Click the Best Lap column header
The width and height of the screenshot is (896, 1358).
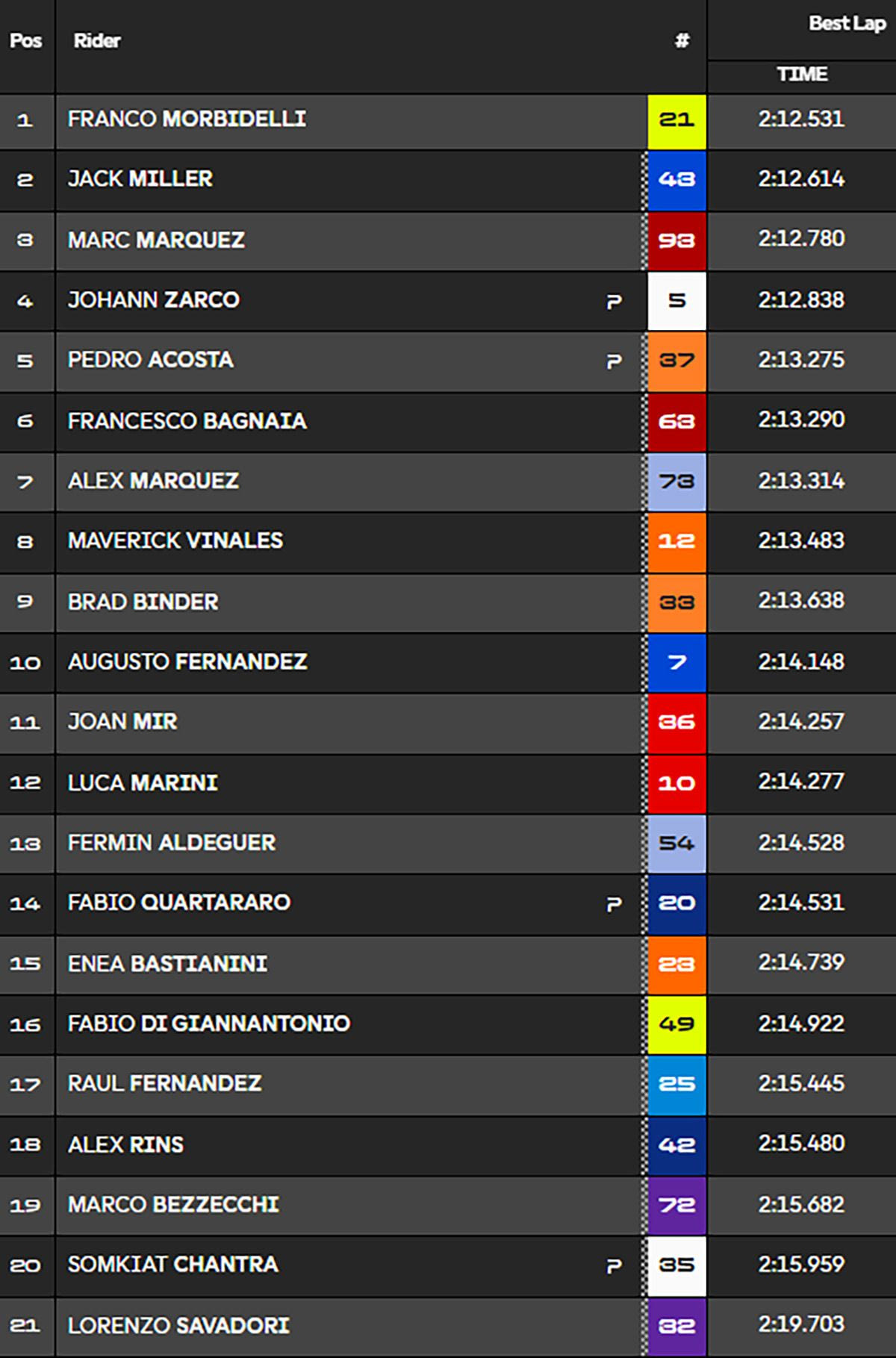click(x=847, y=24)
